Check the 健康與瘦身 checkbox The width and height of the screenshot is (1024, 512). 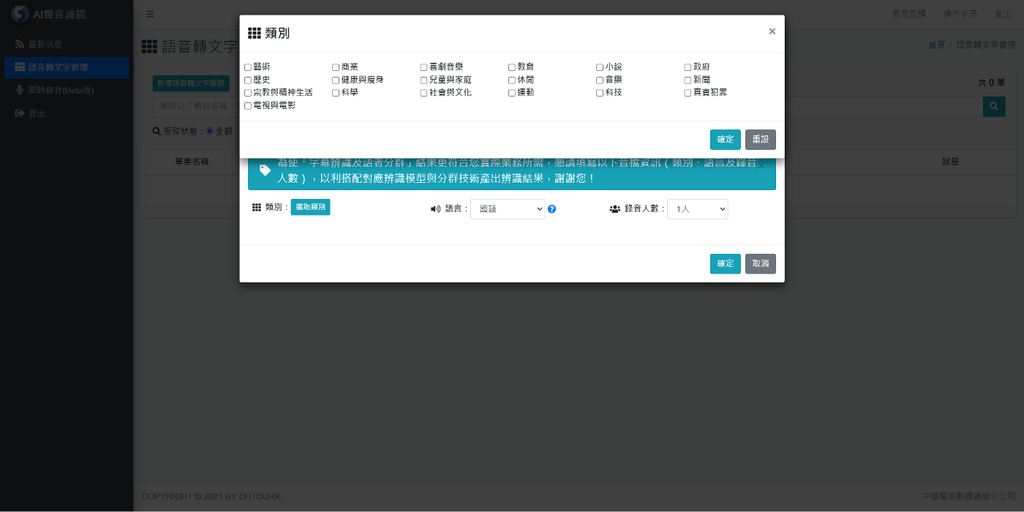pos(336,80)
